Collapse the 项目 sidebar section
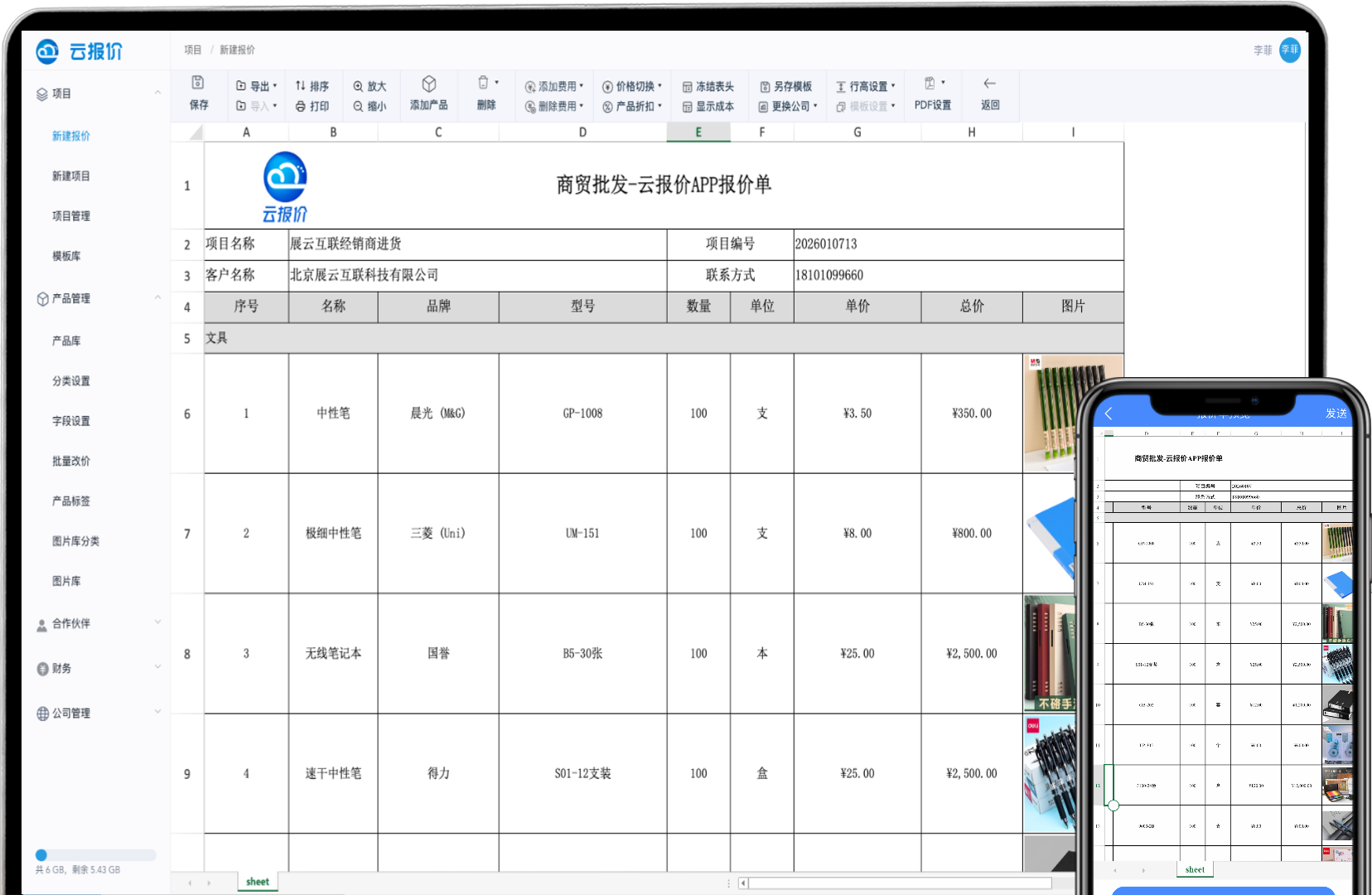The image size is (1372, 895). click(157, 93)
